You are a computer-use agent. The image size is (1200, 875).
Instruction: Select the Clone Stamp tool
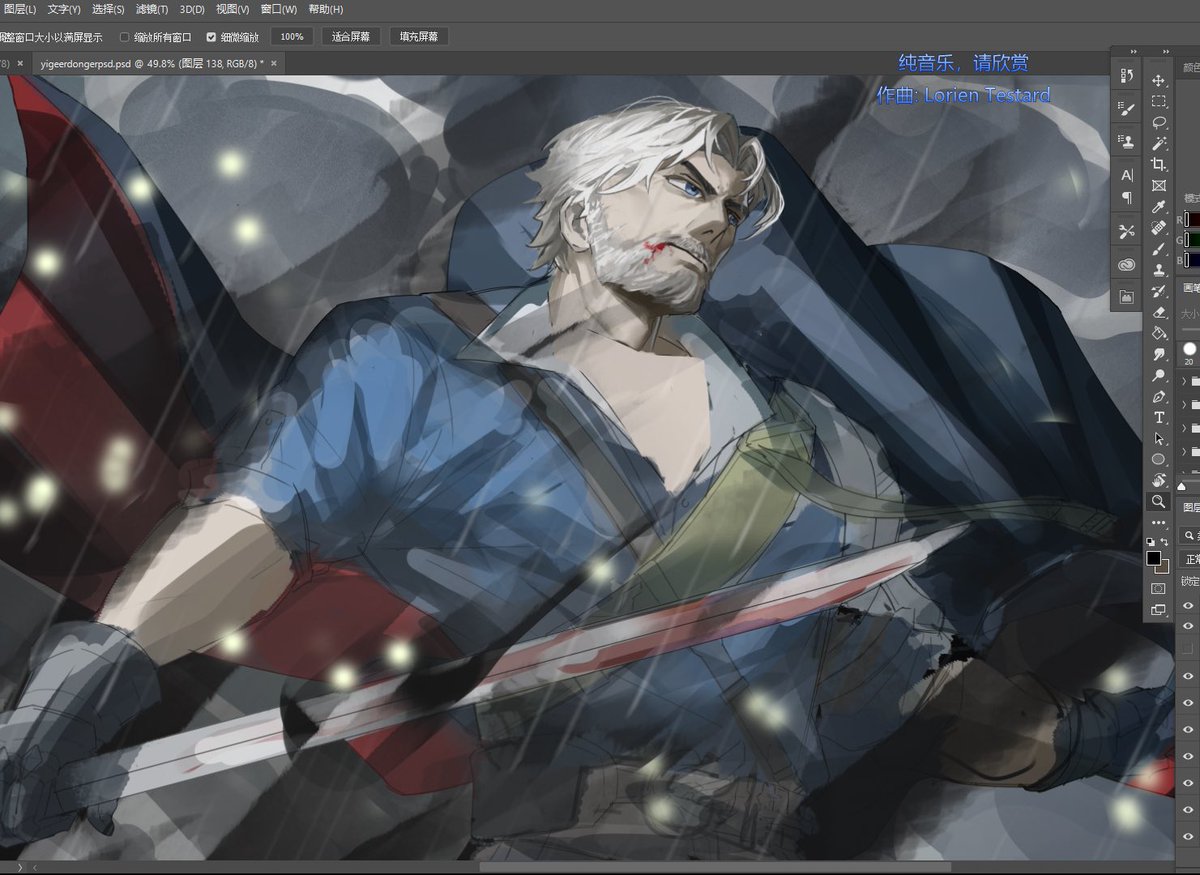[x=1159, y=270]
